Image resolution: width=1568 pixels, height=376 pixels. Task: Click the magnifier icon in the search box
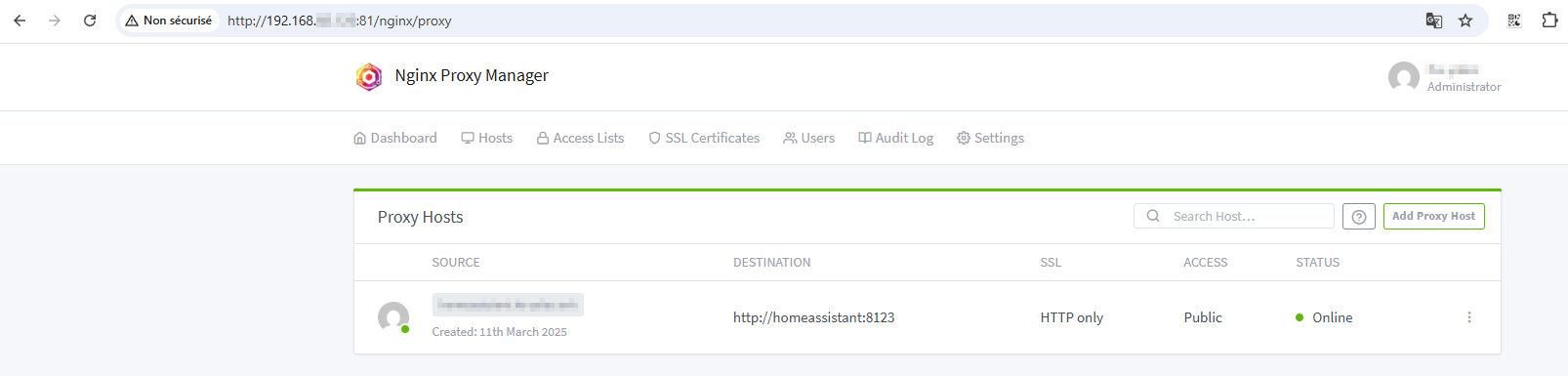click(1153, 216)
